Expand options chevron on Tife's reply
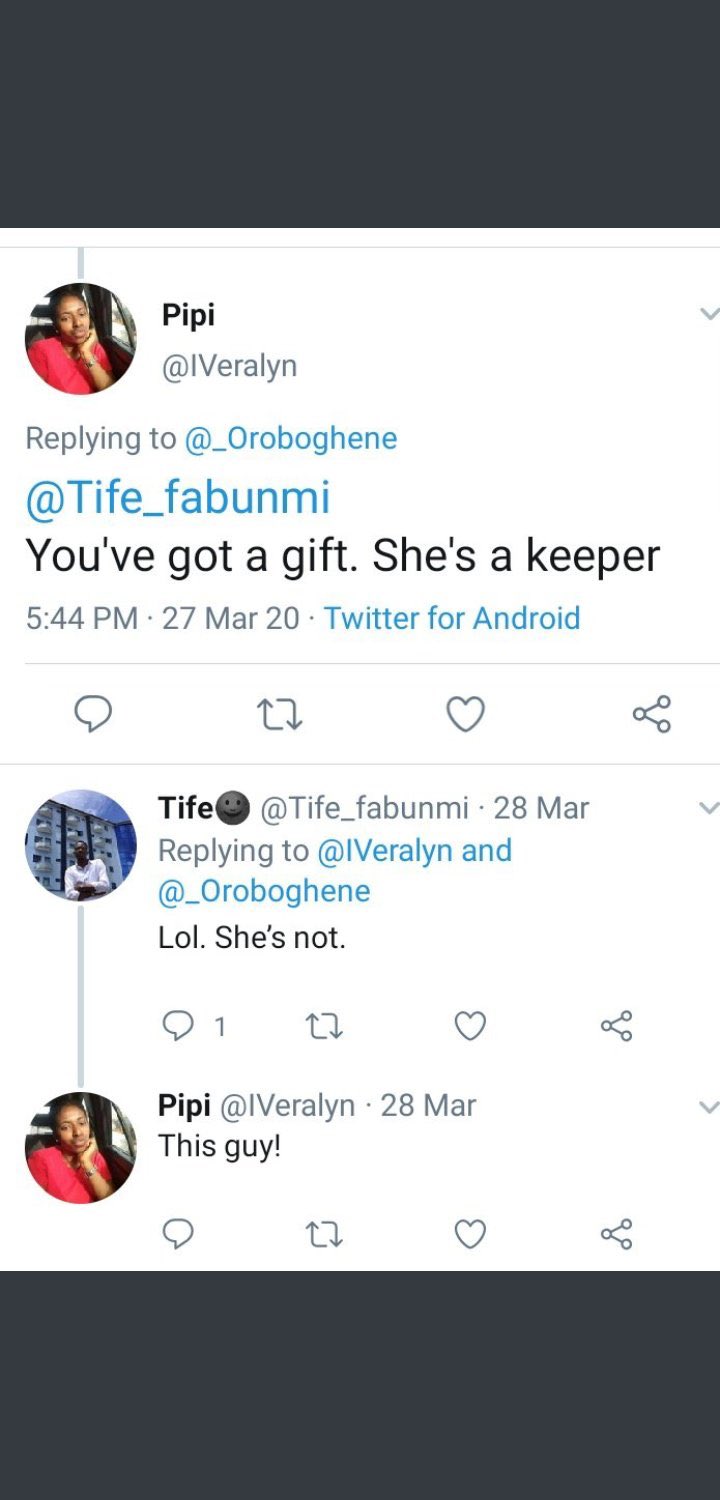720x1500 pixels. pos(709,807)
